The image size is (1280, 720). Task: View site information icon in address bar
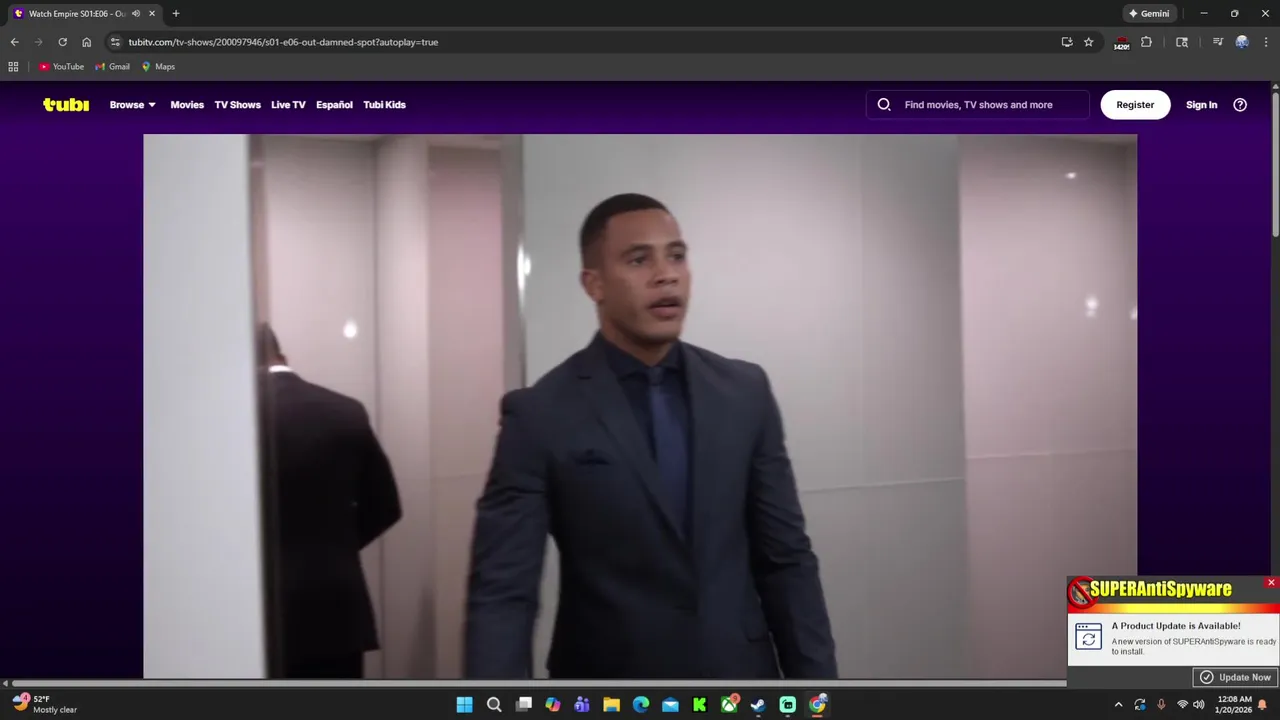pos(115,42)
